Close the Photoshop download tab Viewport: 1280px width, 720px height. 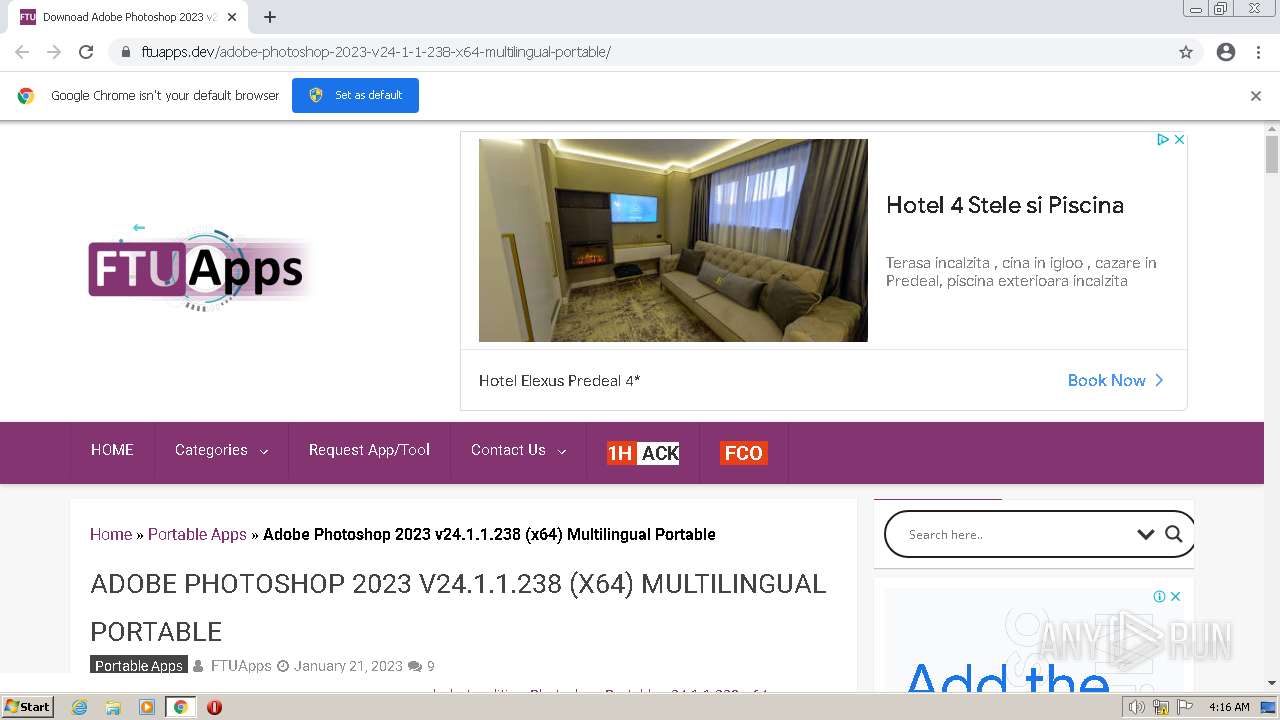[x=232, y=17]
